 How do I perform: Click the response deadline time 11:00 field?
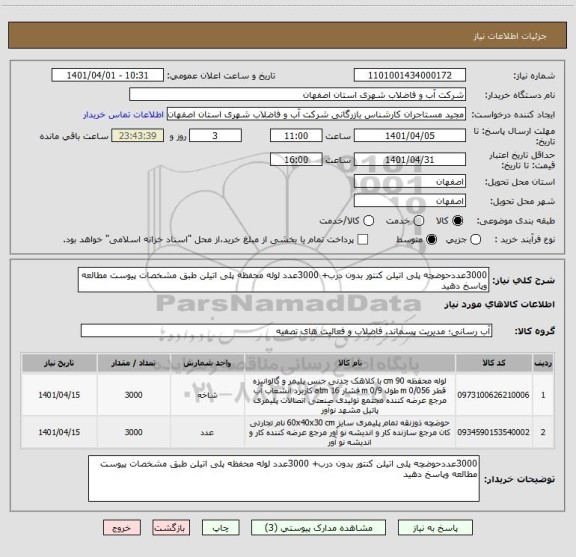[x=296, y=136]
